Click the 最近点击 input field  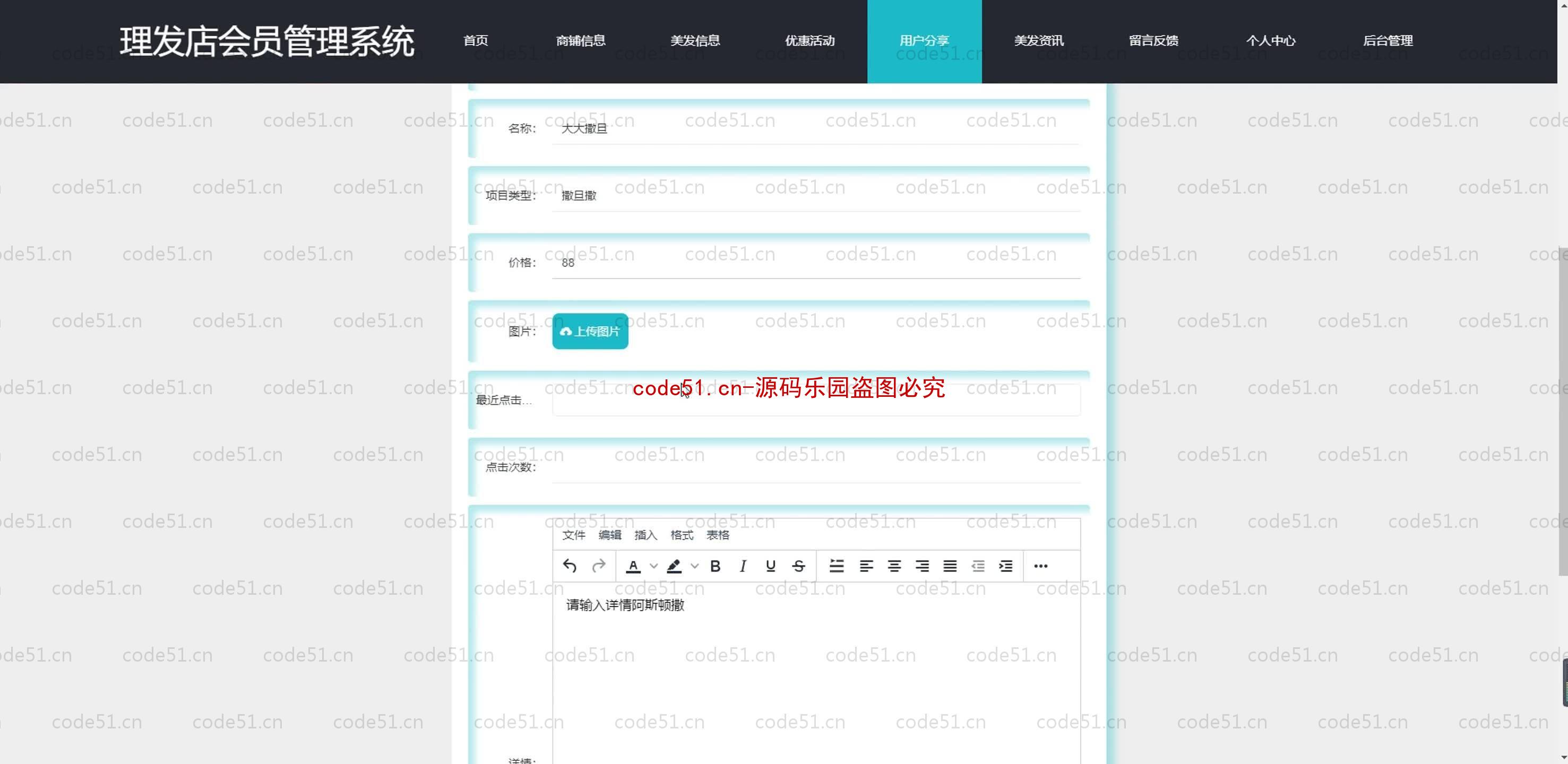click(816, 400)
